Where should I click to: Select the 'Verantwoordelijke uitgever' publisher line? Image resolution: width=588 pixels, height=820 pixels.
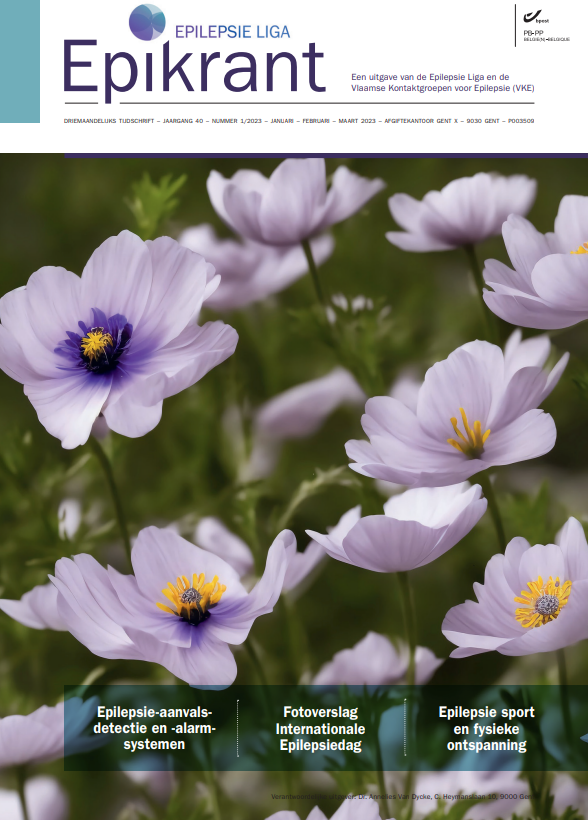(404, 796)
